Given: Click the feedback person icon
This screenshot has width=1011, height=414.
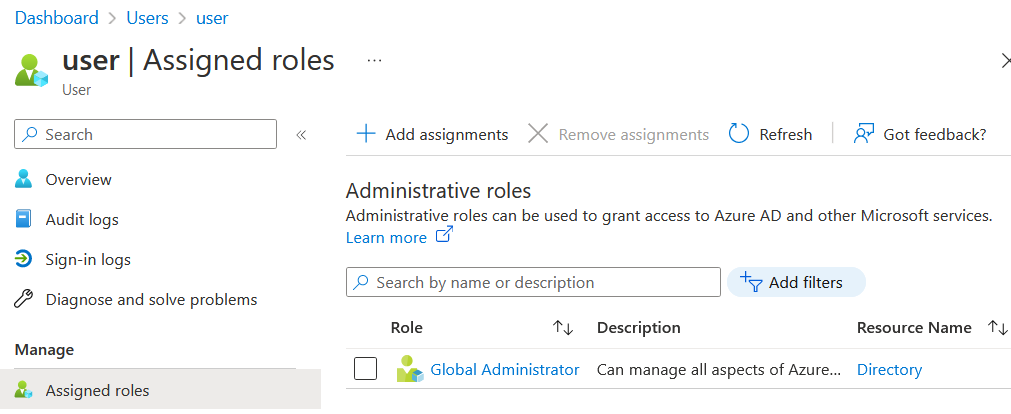Looking at the screenshot, I should pos(863,133).
